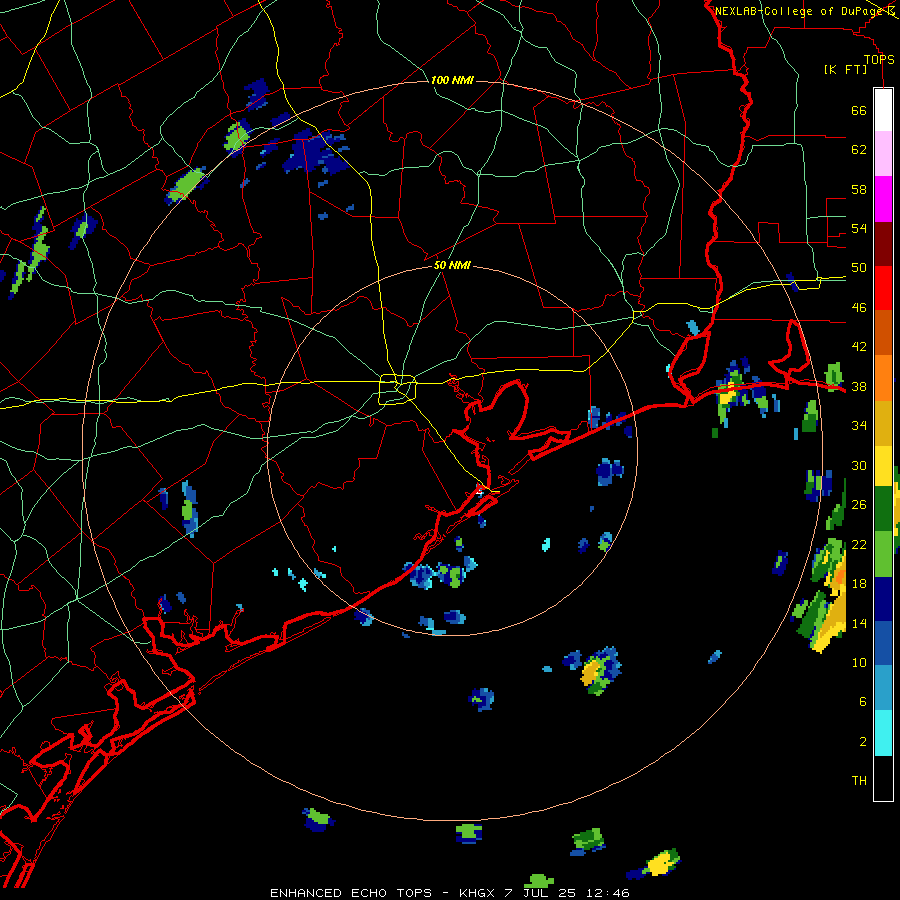Click the TH threshold label
This screenshot has height=900, width=900.
coord(859,781)
